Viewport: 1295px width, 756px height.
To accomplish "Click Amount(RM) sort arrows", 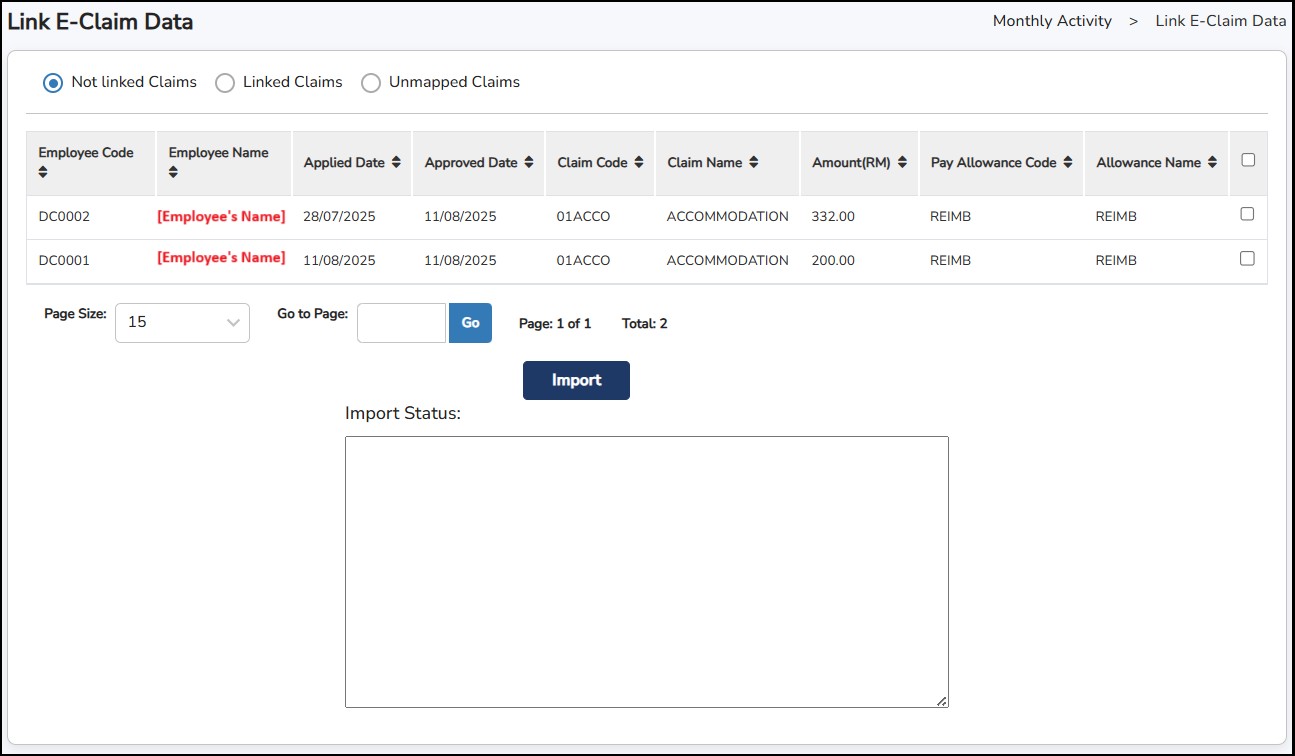I will tap(902, 162).
